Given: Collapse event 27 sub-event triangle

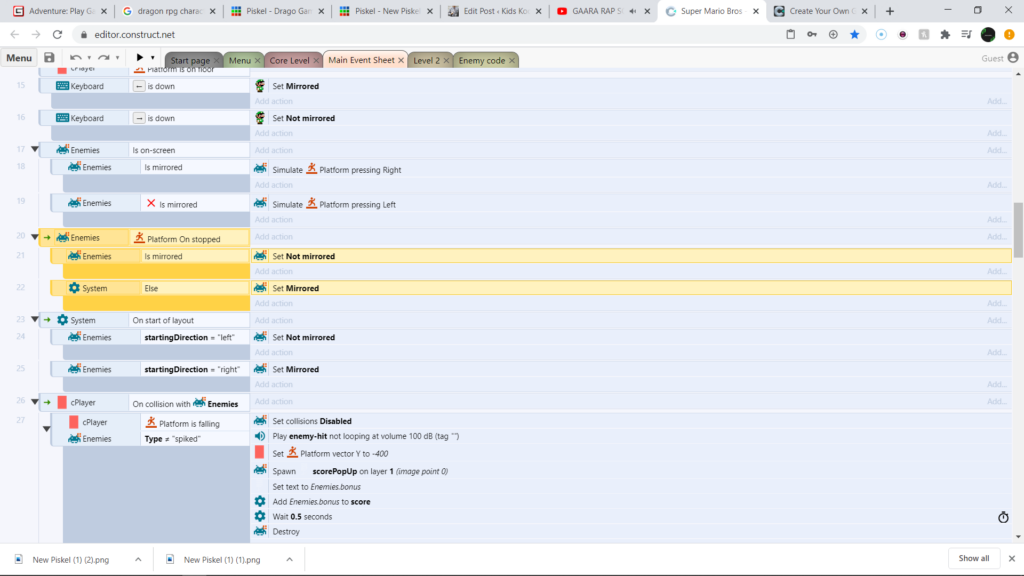Looking at the screenshot, I should click(x=46, y=429).
